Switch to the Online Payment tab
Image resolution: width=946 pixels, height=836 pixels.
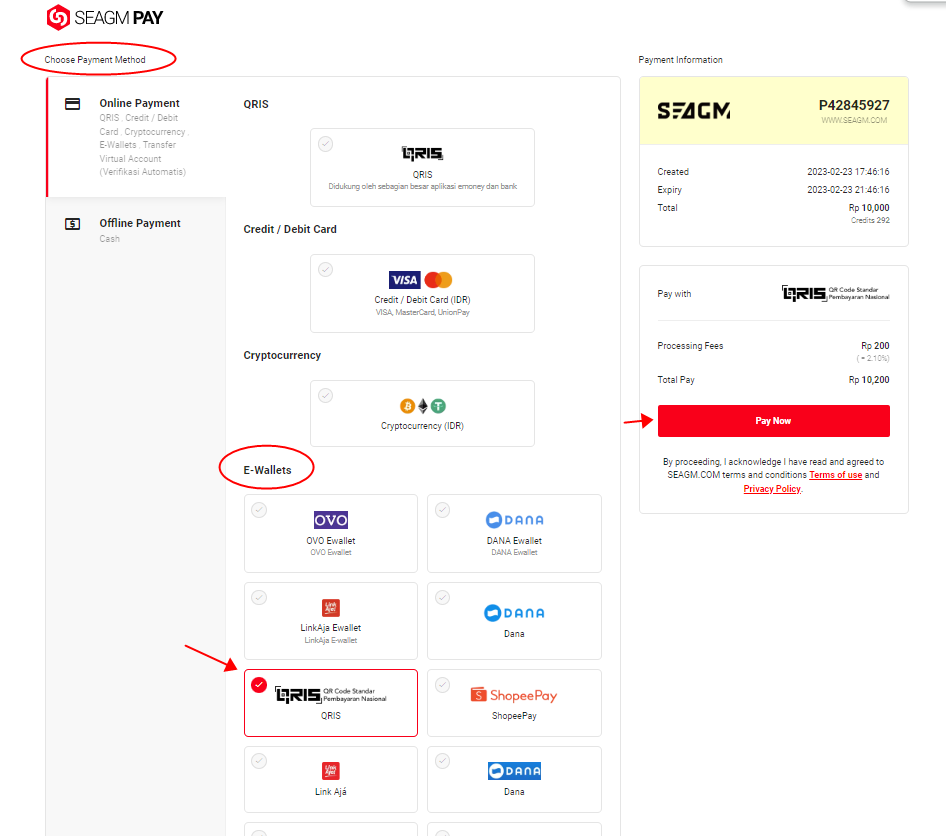136,137
